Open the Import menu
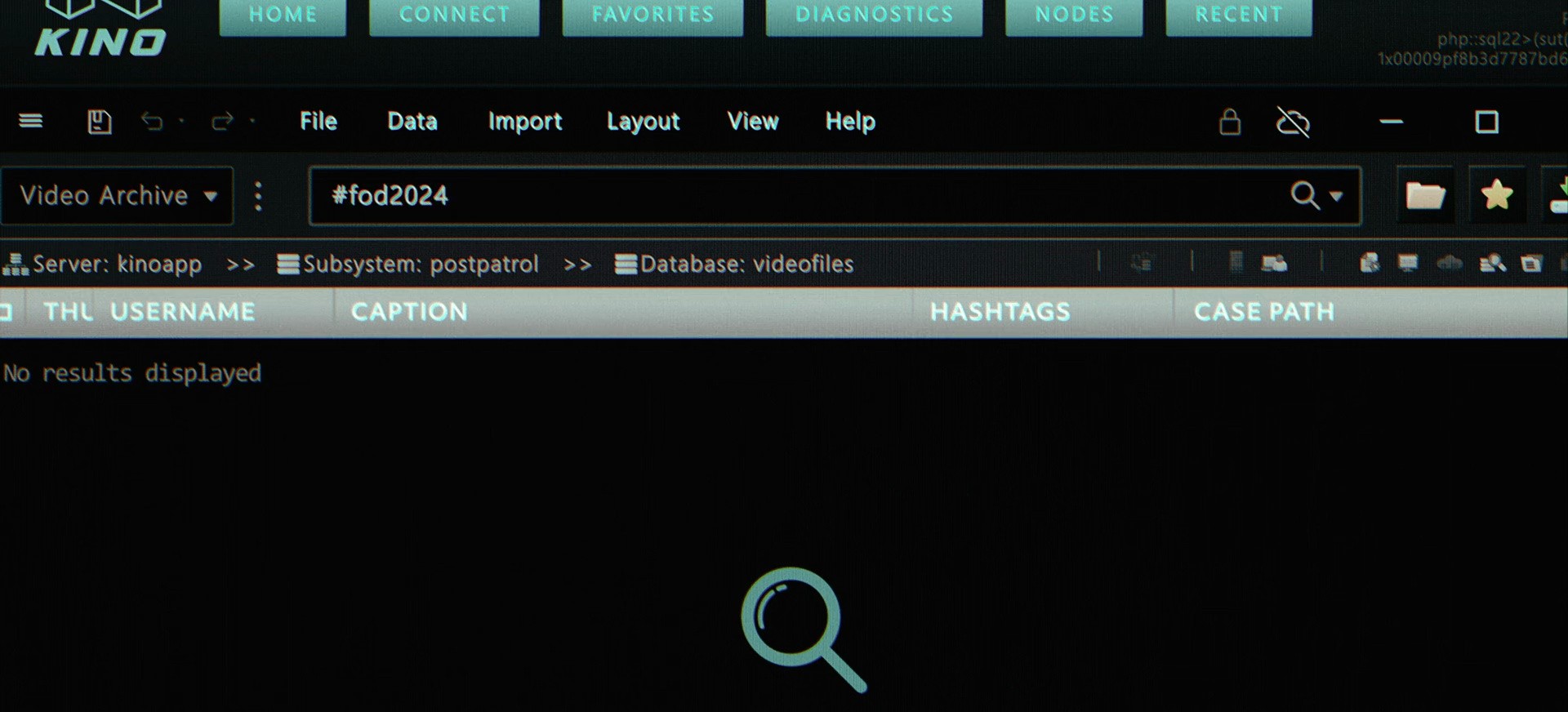The image size is (1568, 712). click(x=525, y=122)
